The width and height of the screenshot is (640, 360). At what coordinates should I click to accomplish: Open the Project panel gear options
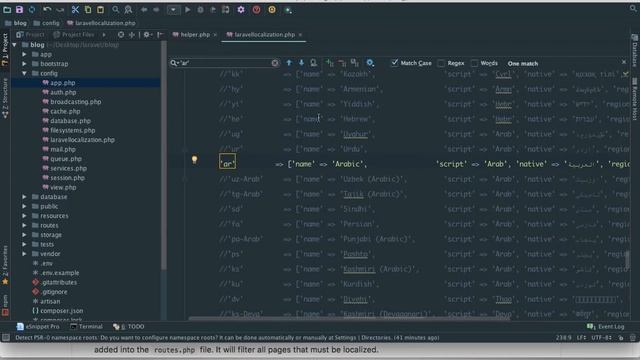point(147,35)
